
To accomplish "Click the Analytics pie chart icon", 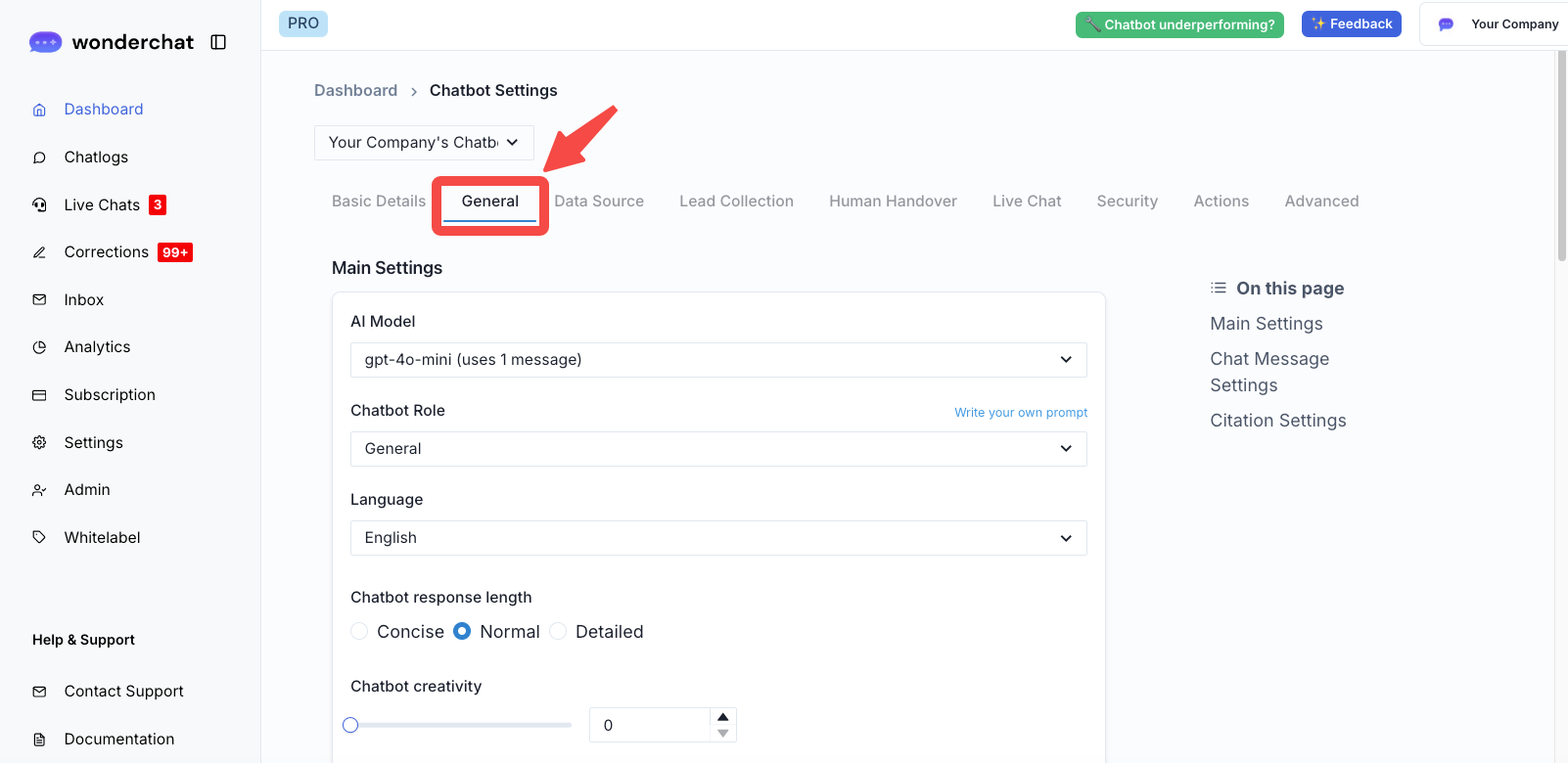I will click(x=39, y=347).
